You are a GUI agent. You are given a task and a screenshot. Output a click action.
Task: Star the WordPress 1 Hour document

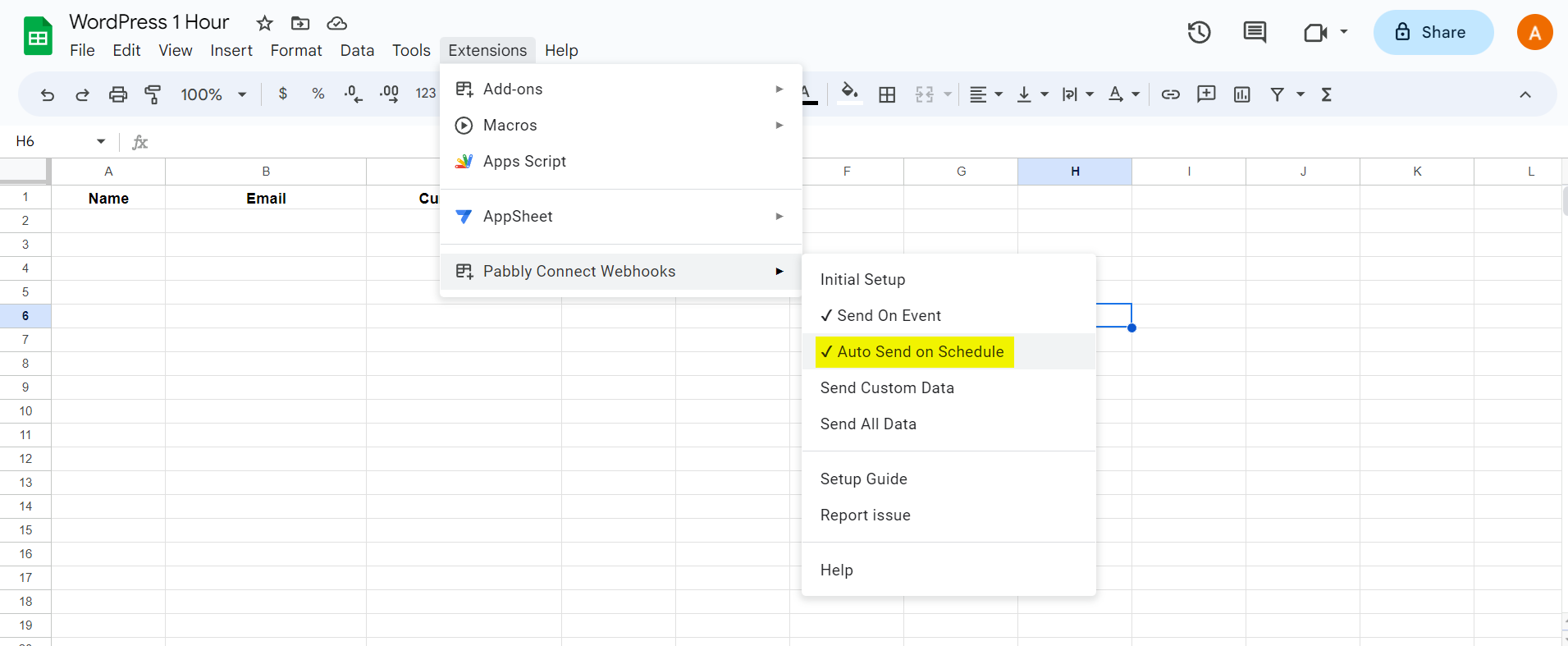click(x=264, y=23)
